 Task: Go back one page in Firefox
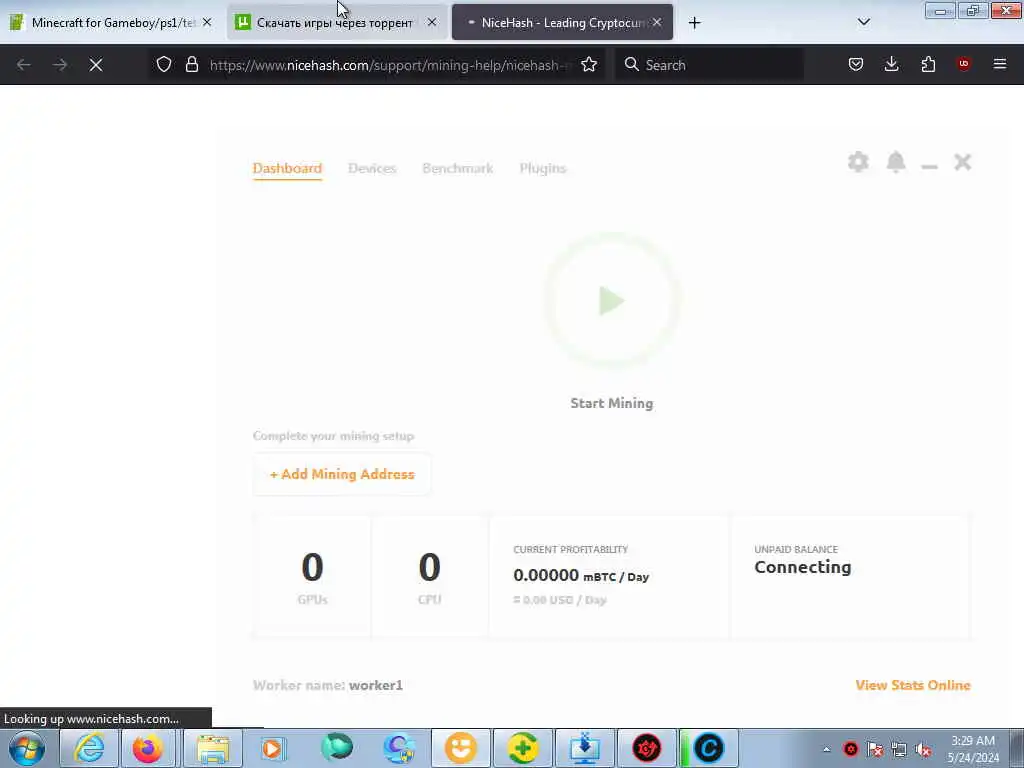24,65
